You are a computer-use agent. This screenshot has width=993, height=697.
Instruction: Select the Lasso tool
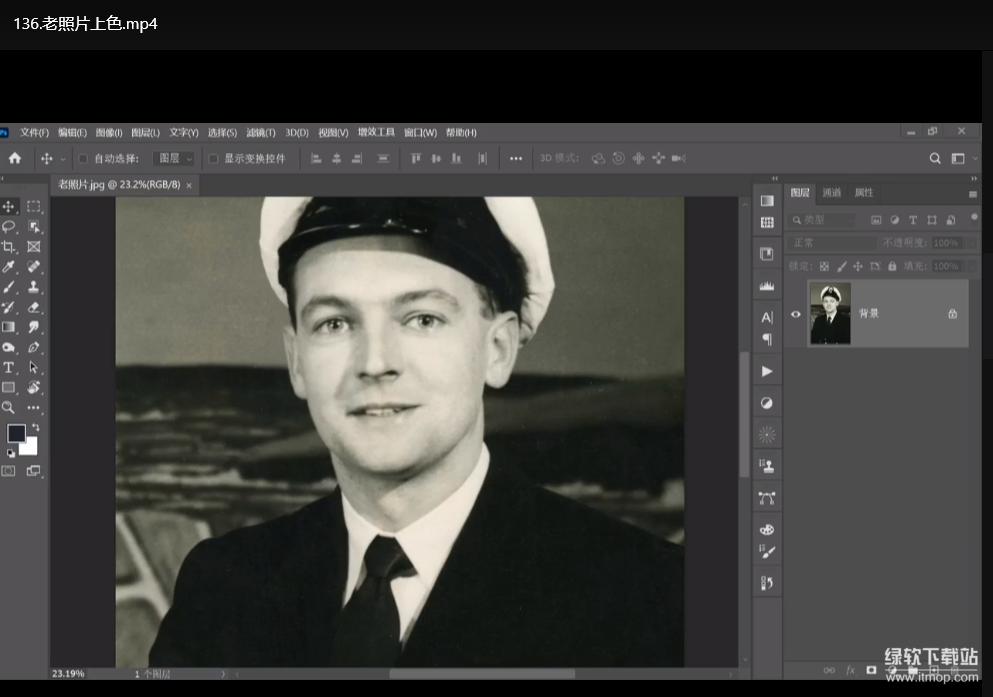[x=9, y=227]
